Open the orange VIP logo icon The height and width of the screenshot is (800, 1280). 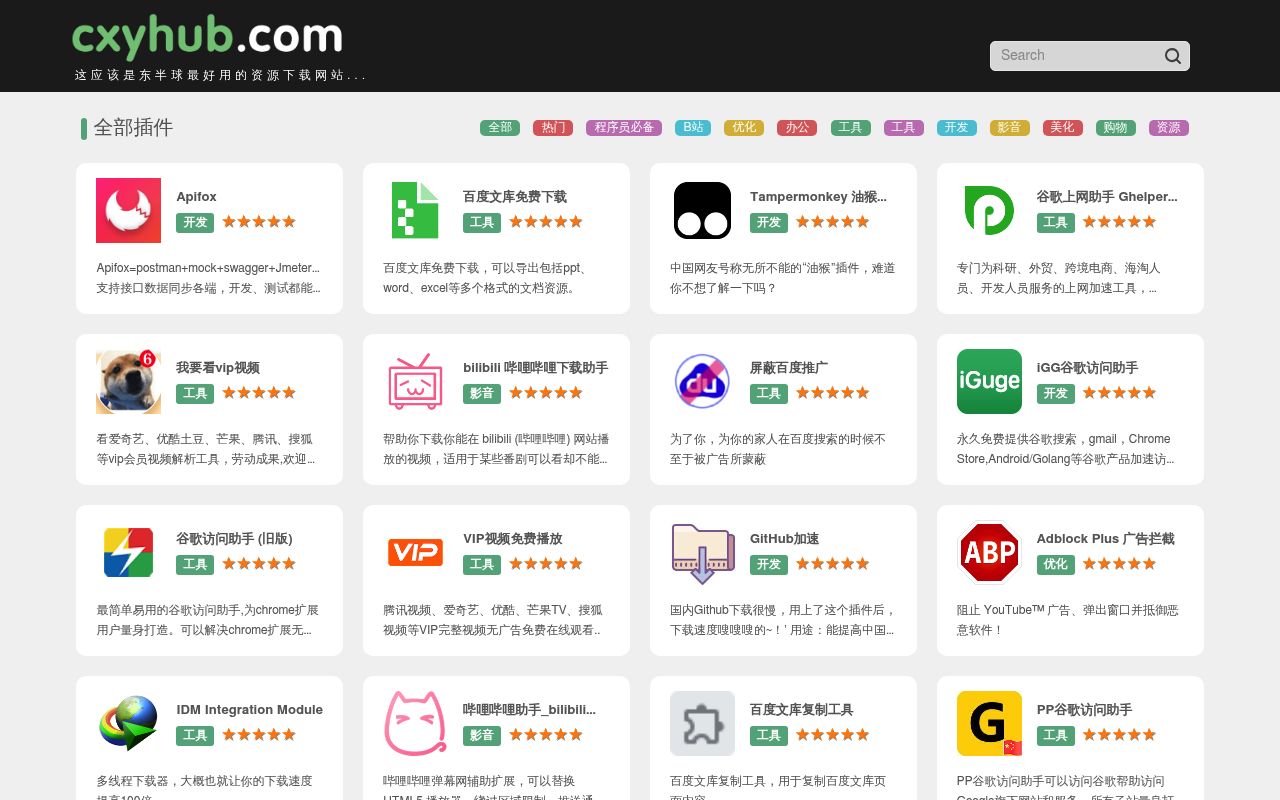point(415,552)
